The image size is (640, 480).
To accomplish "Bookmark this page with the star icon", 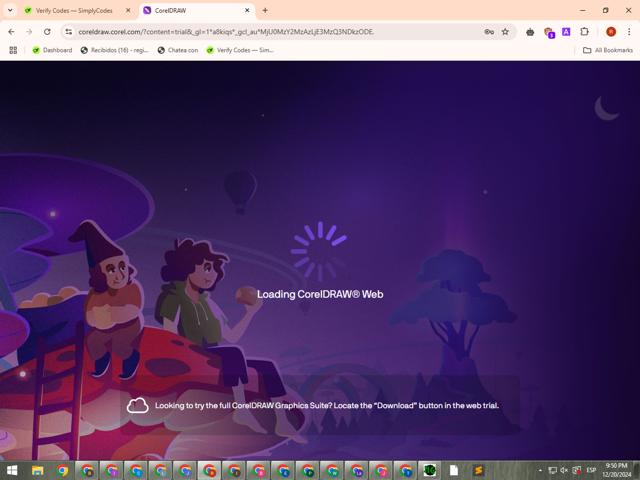I will click(505, 32).
